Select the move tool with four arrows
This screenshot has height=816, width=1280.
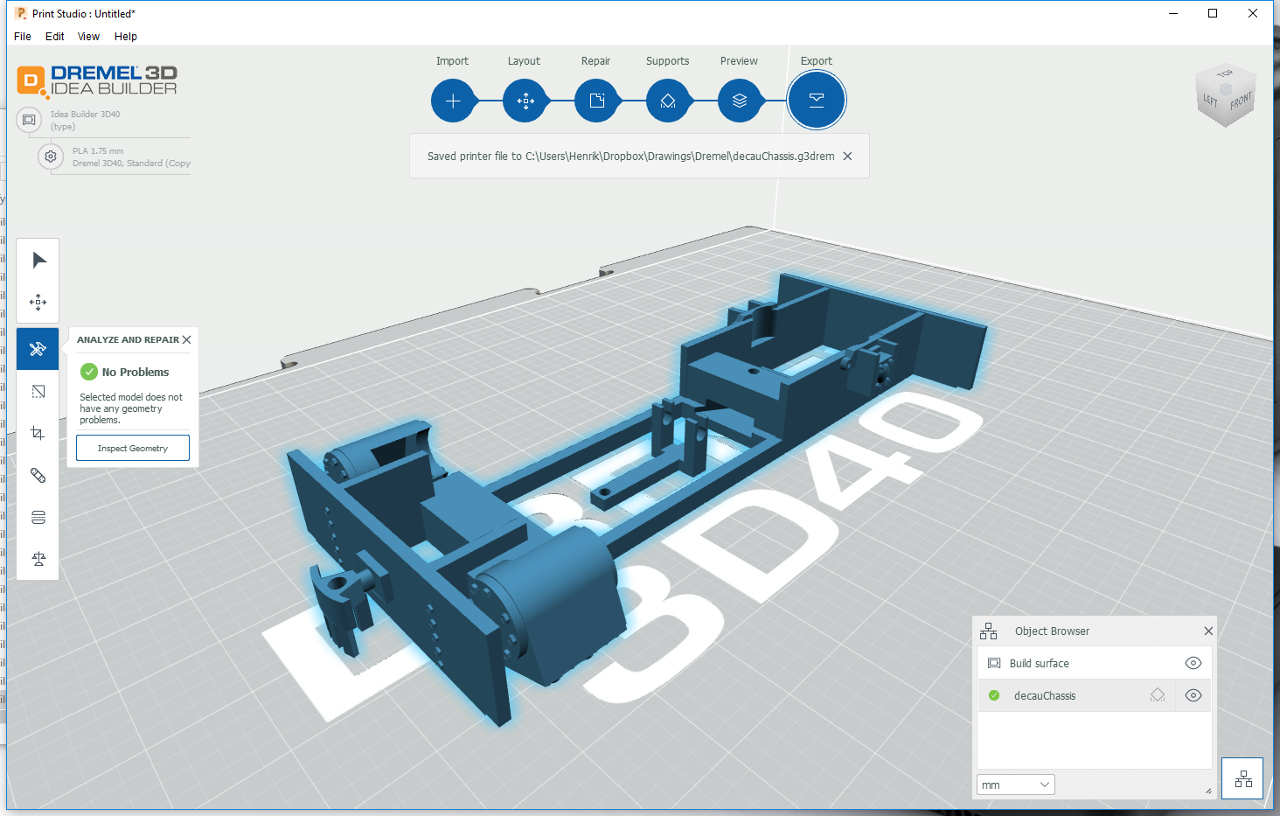[38, 302]
